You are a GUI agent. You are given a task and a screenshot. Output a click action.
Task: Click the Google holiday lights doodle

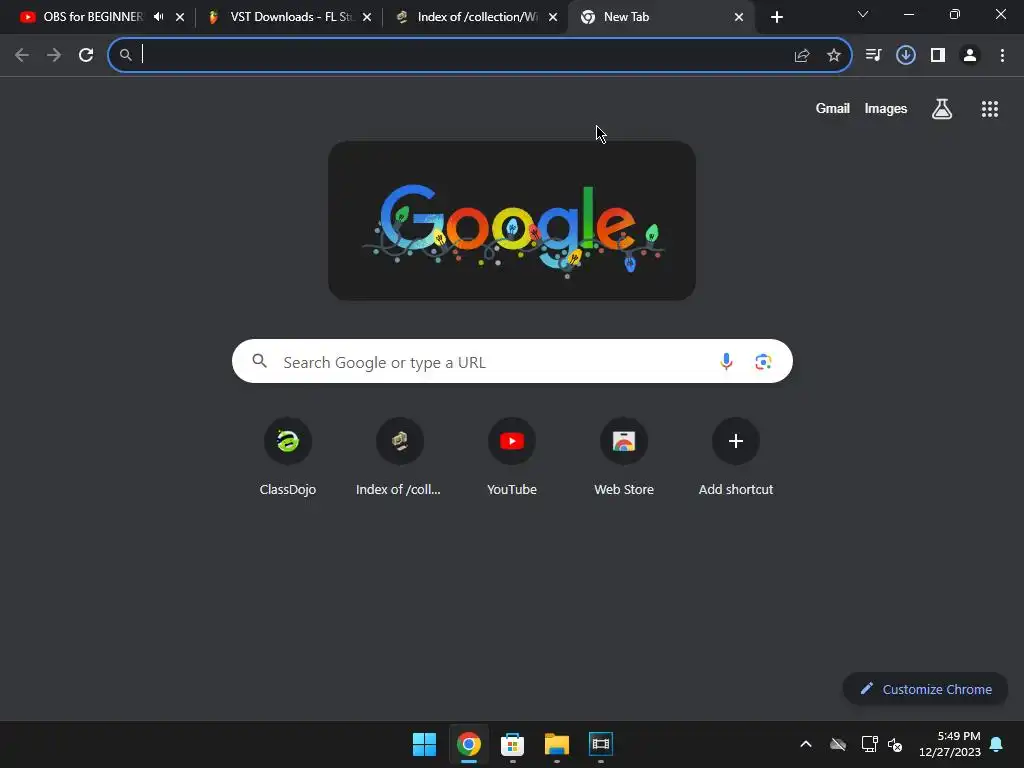pos(512,221)
